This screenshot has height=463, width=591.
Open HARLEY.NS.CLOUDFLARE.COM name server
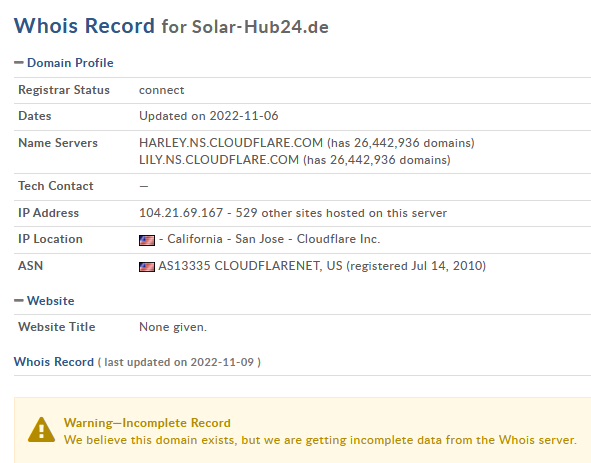click(x=231, y=143)
